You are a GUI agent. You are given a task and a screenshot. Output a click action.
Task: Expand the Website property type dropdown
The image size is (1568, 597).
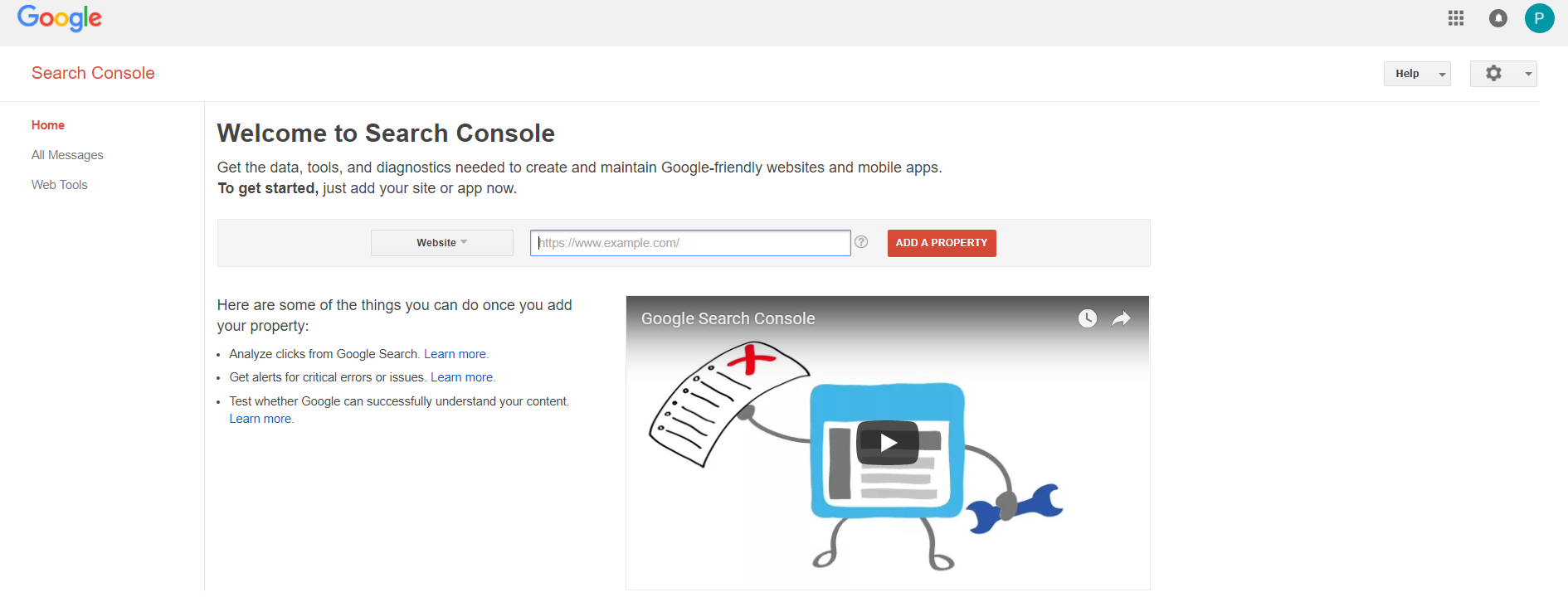(x=442, y=243)
